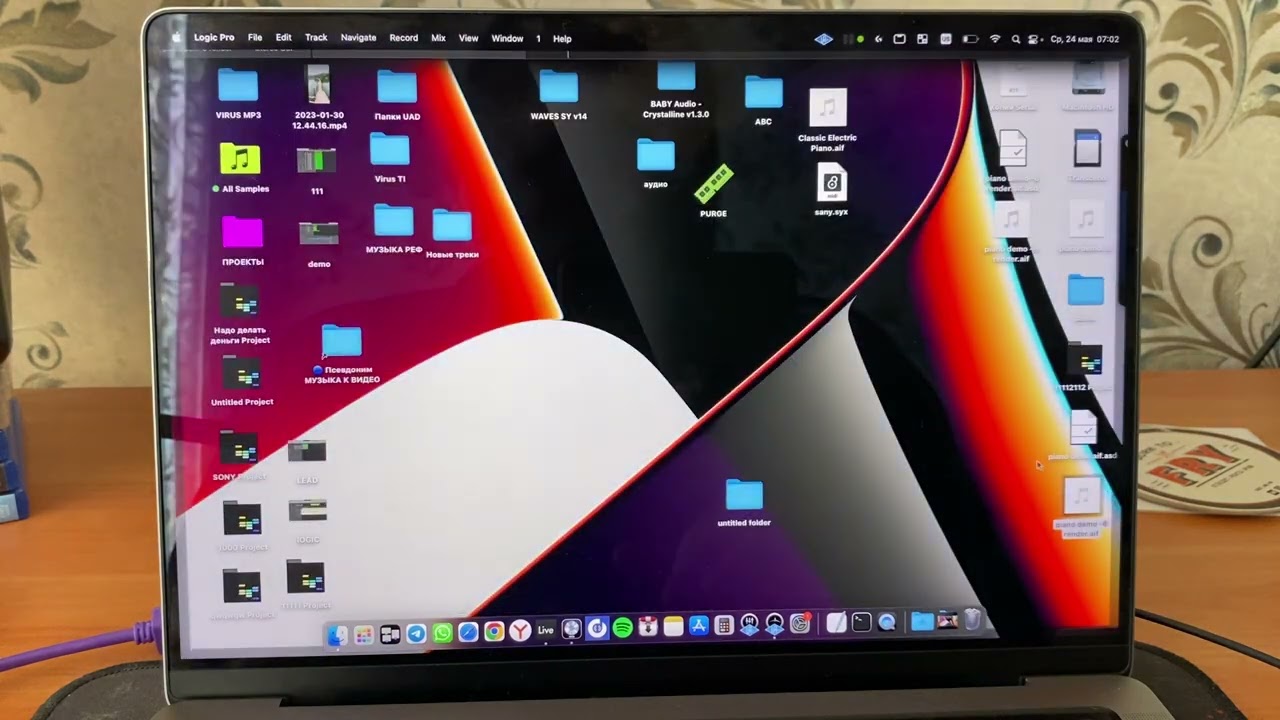This screenshot has width=1280, height=720.
Task: Open Telegram from the Dock
Action: 416,633
